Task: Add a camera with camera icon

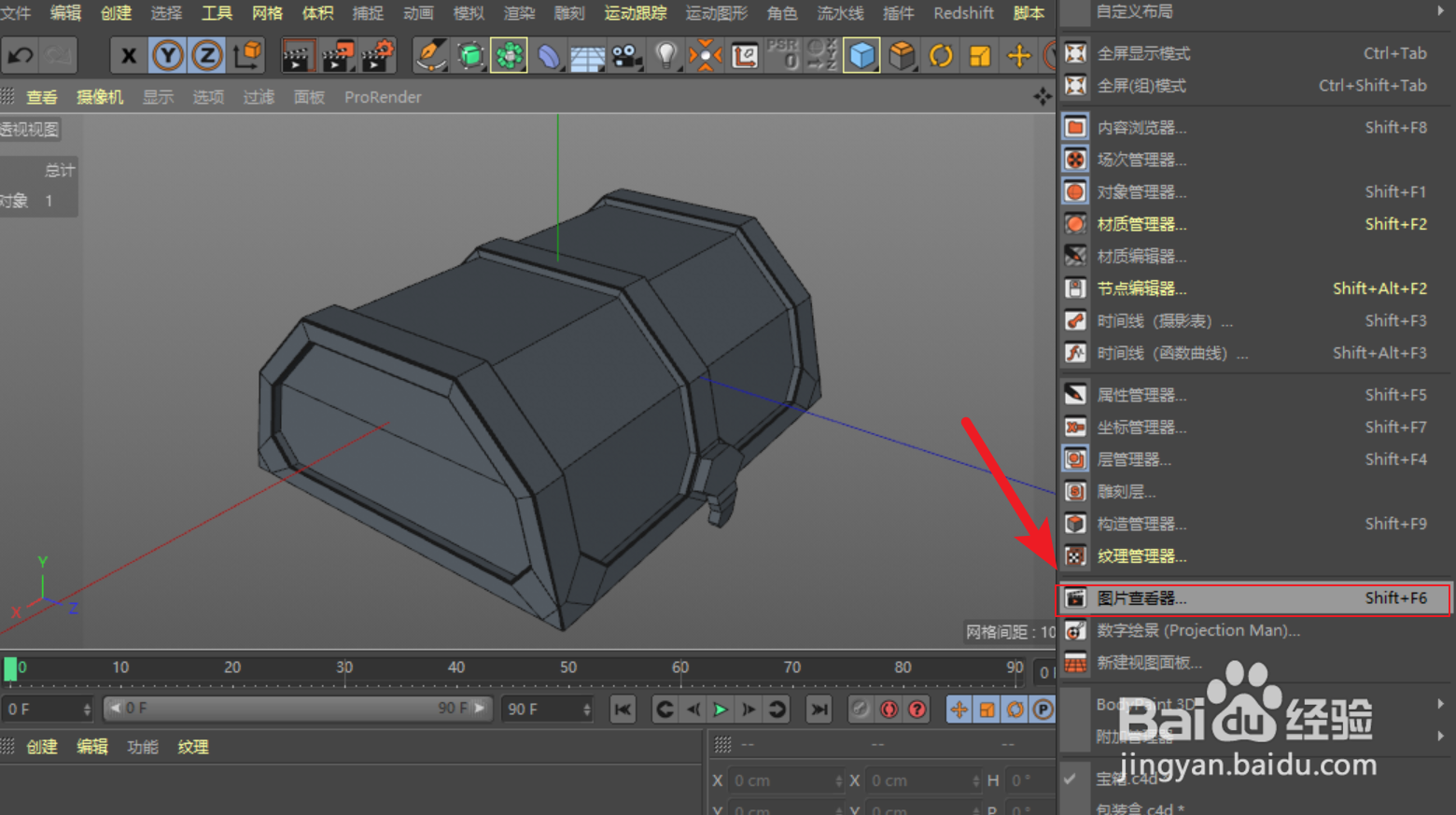Action: point(626,56)
